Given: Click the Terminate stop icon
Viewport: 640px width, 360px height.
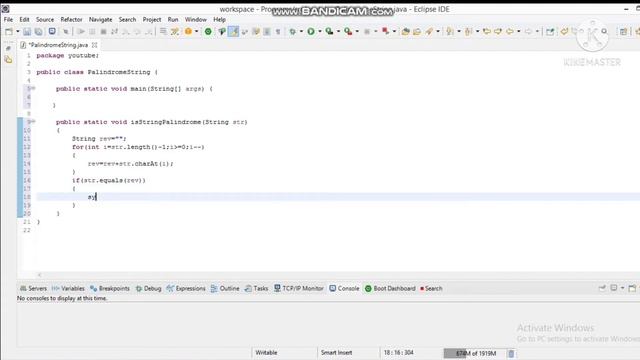Looking at the screenshot, I should pos(103,31).
